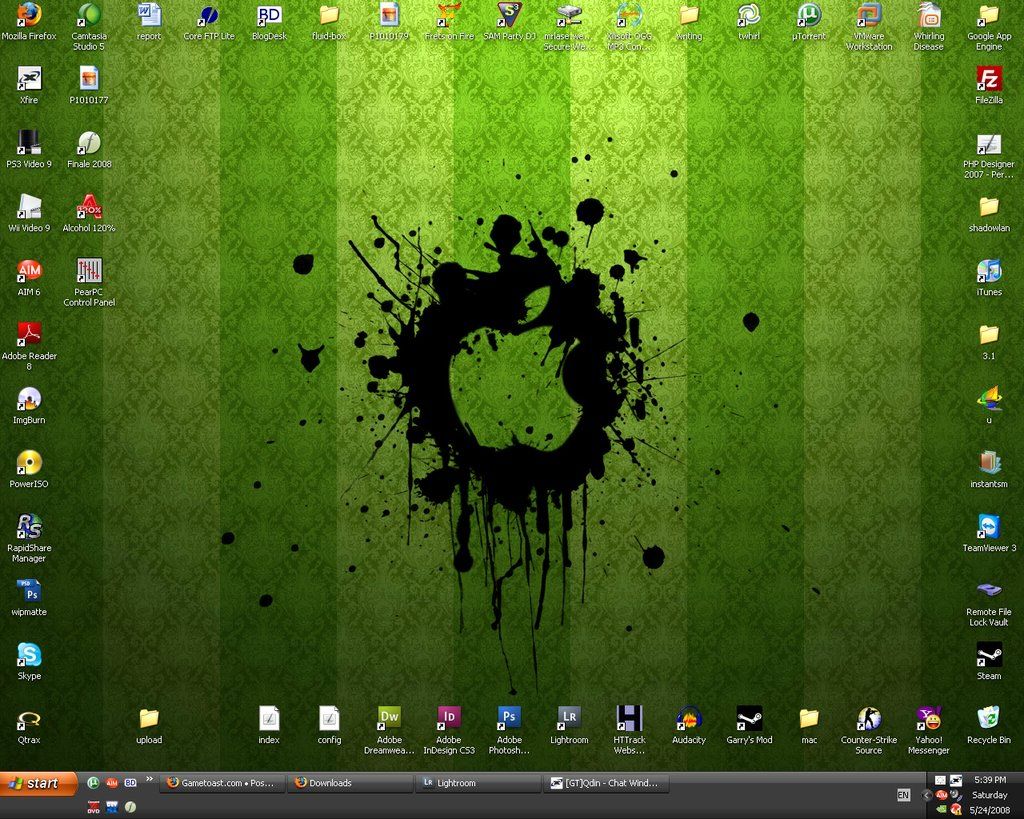1024x819 pixels.
Task: Launch Audacity from the desktop
Action: 689,725
